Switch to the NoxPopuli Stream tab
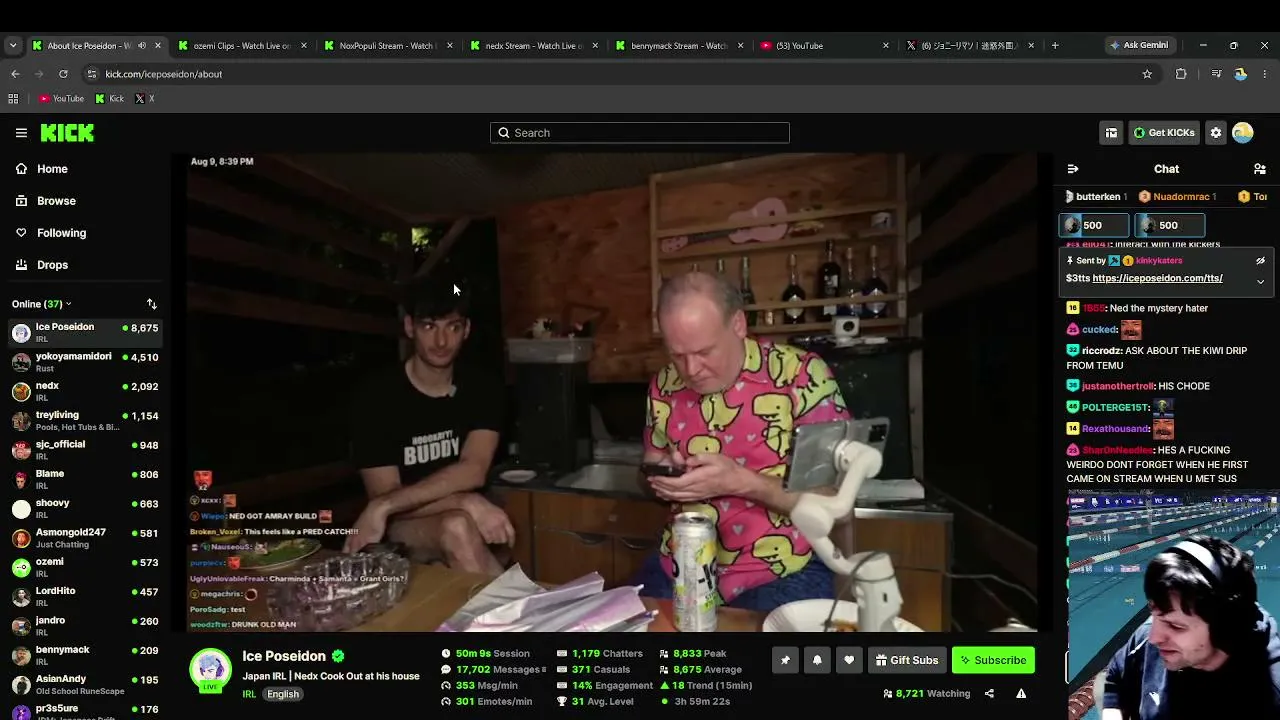The image size is (1280, 720). tap(388, 45)
